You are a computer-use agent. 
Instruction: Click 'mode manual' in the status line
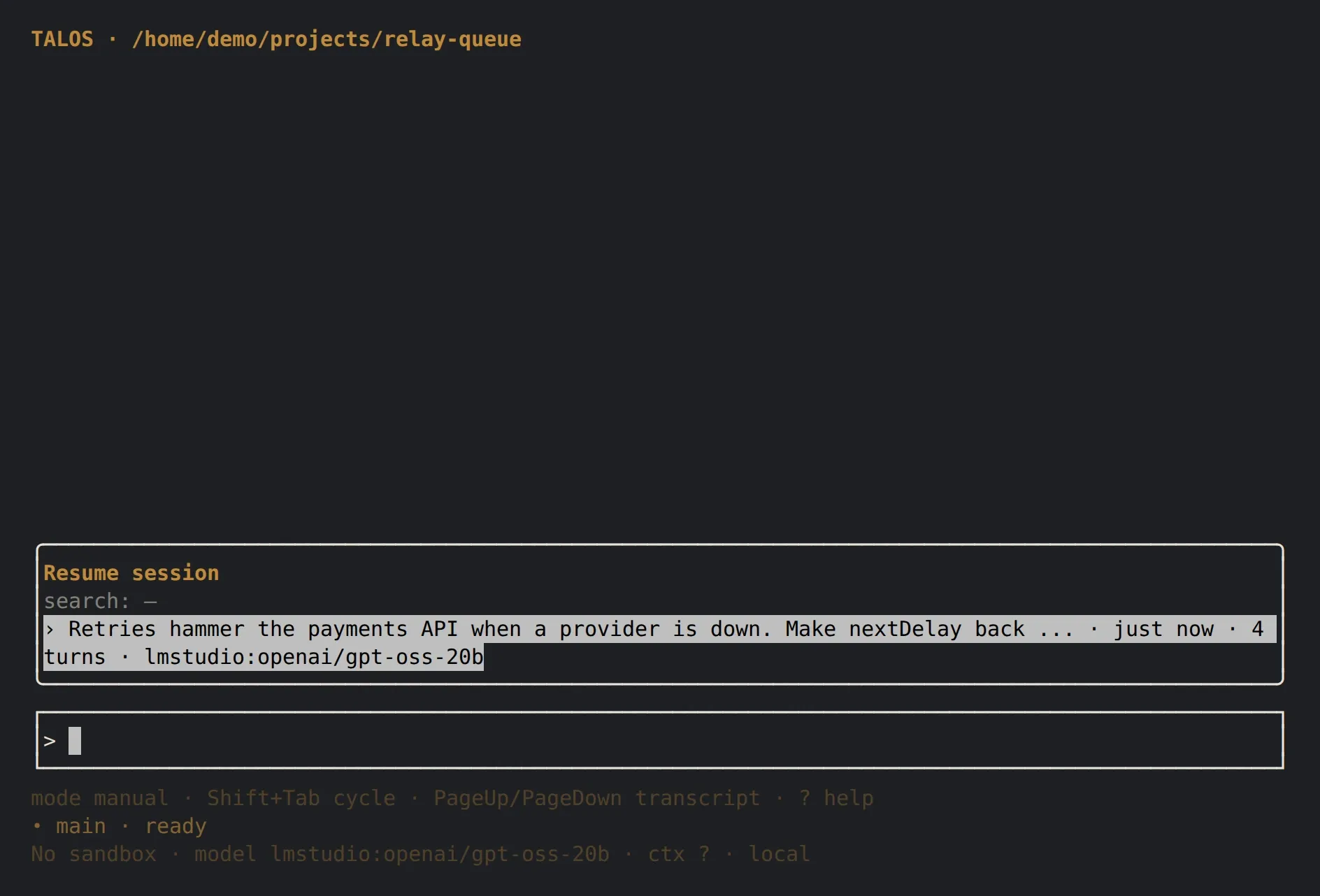coord(99,798)
